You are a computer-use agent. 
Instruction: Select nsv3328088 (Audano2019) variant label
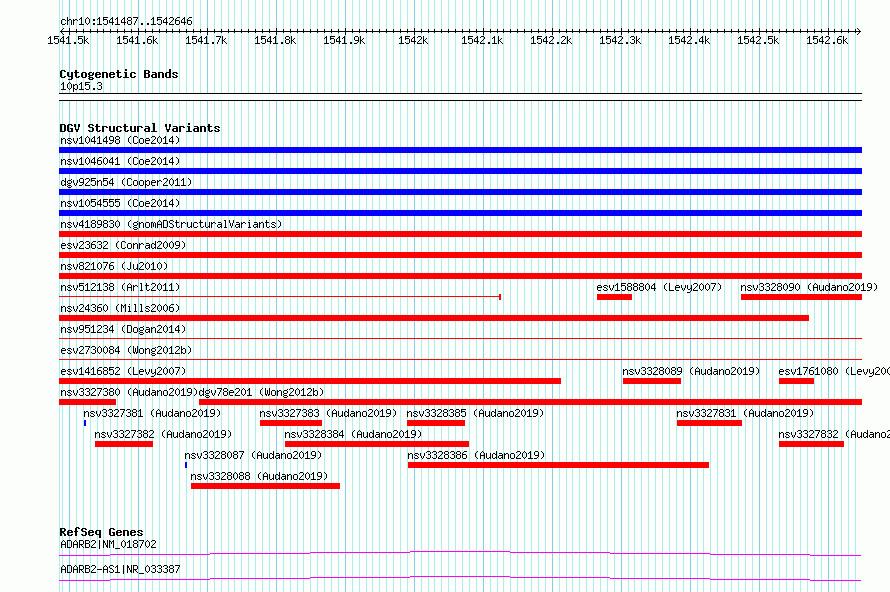click(x=259, y=476)
